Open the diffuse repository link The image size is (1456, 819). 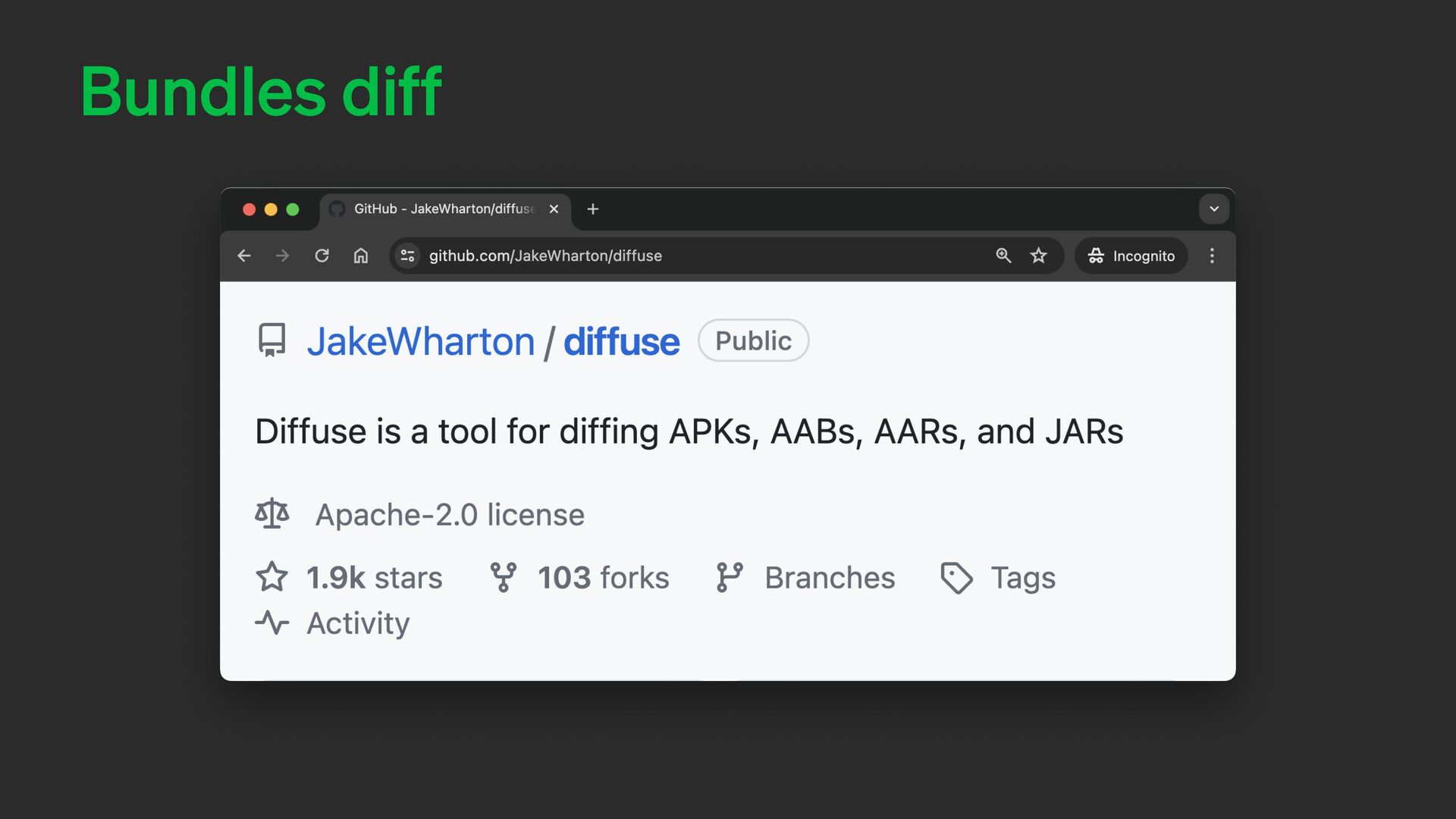[x=621, y=341]
